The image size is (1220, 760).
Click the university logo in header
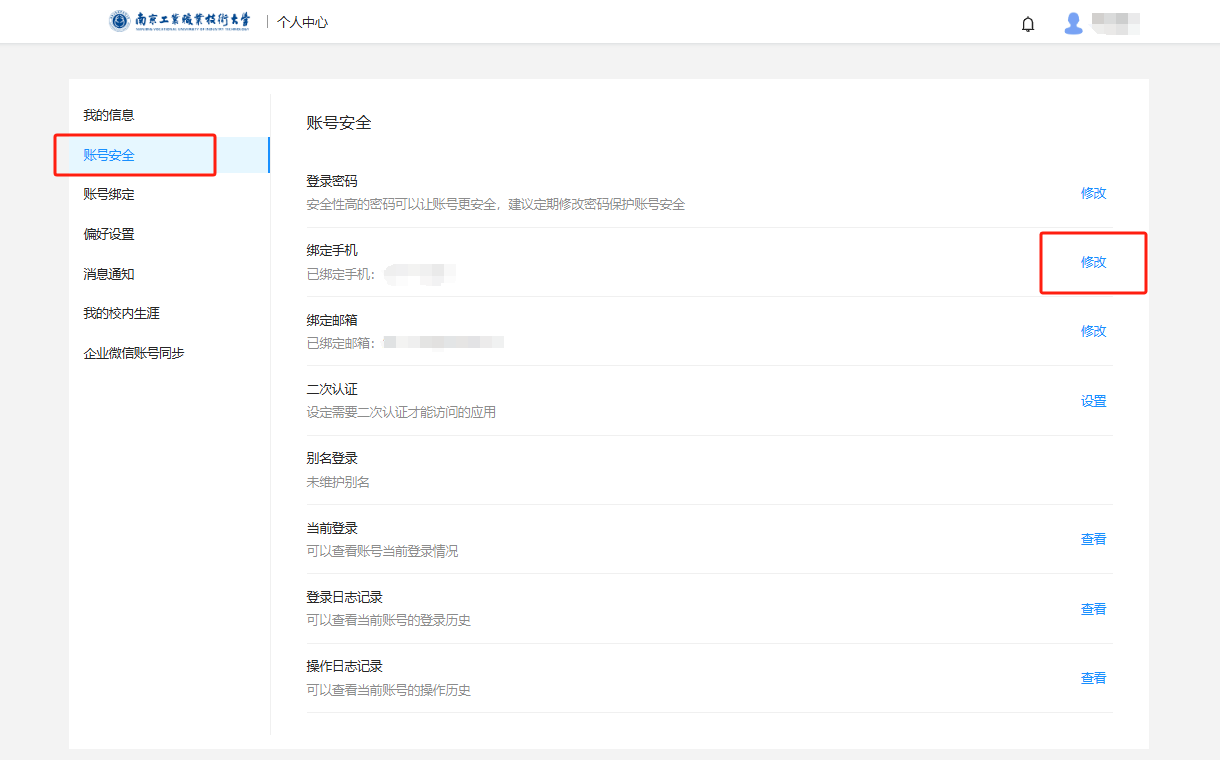click(180, 21)
